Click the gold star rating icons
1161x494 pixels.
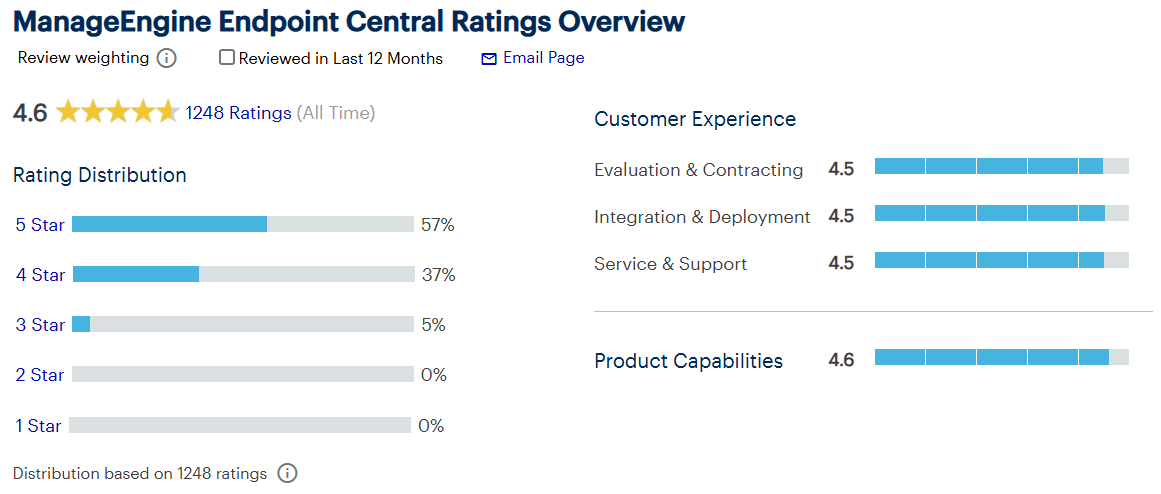click(117, 113)
